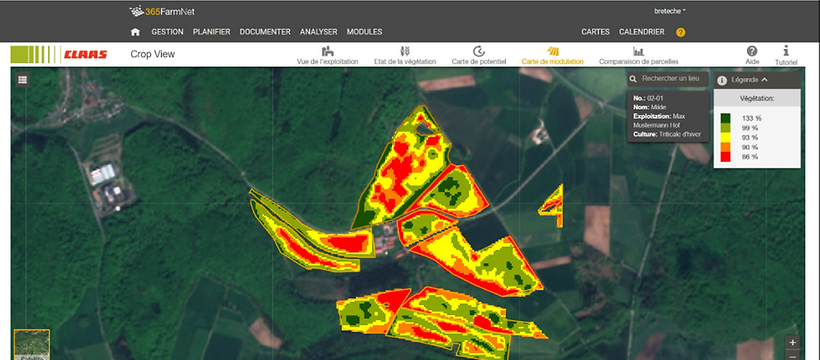Switch to Etat de la végétation

click(405, 56)
